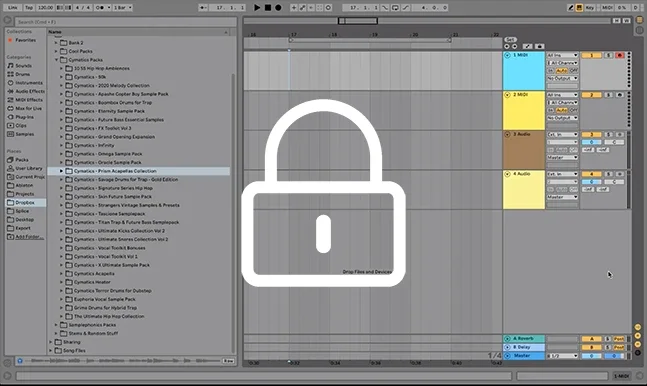647x386 pixels.
Task: Click the Tap tempo button
Action: click(29, 7)
